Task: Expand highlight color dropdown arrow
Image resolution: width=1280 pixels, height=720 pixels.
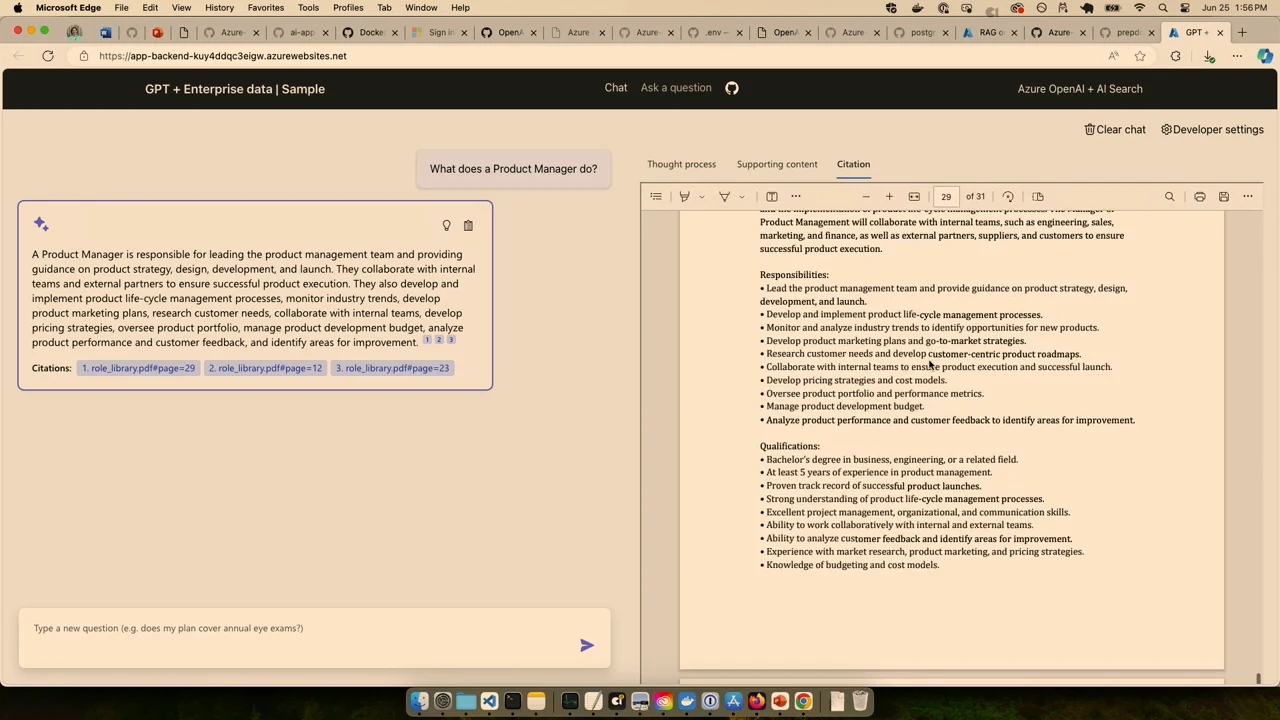Action: pyautogui.click(x=701, y=197)
